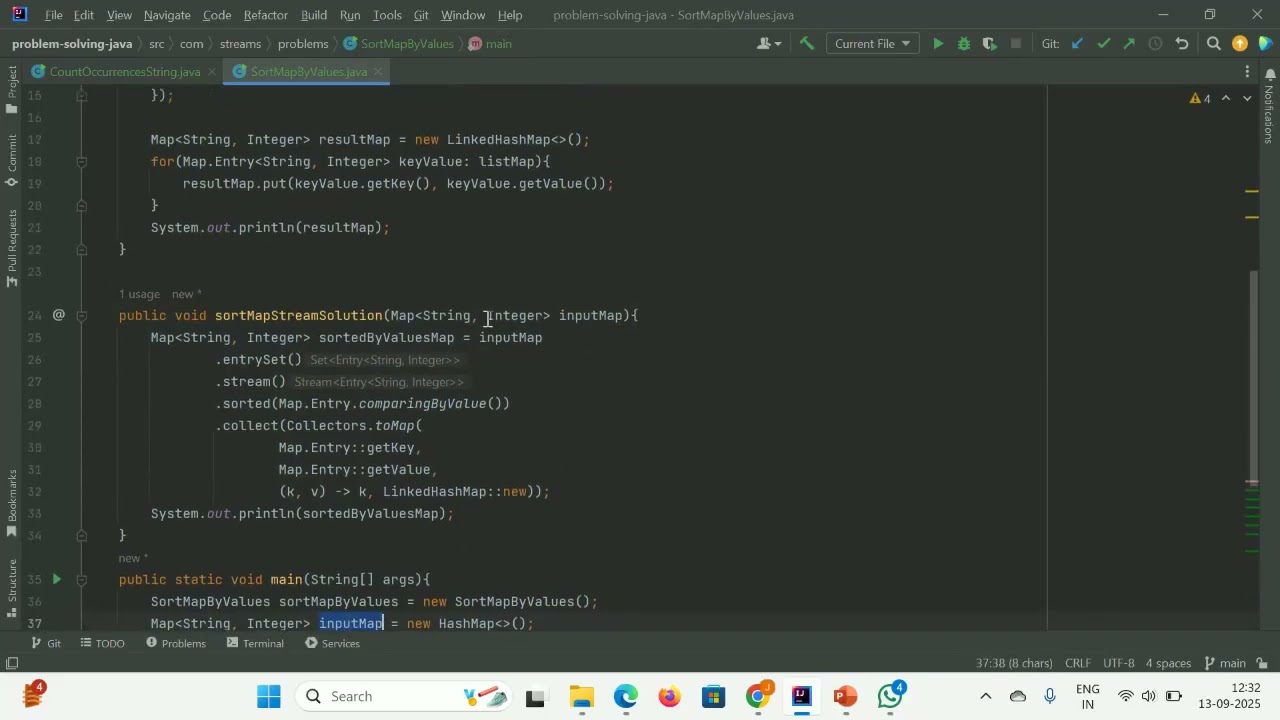The image size is (1280, 720).
Task: Start debugging with the bug icon
Action: click(x=964, y=44)
